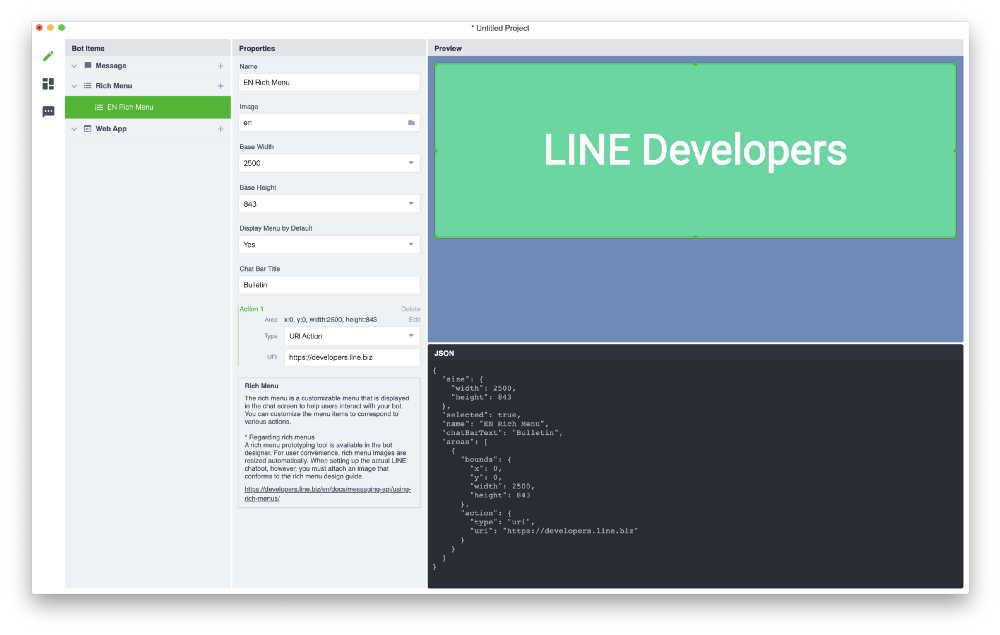Click the chatBarText line in JSON
This screenshot has width=1000, height=635.
tap(503, 433)
